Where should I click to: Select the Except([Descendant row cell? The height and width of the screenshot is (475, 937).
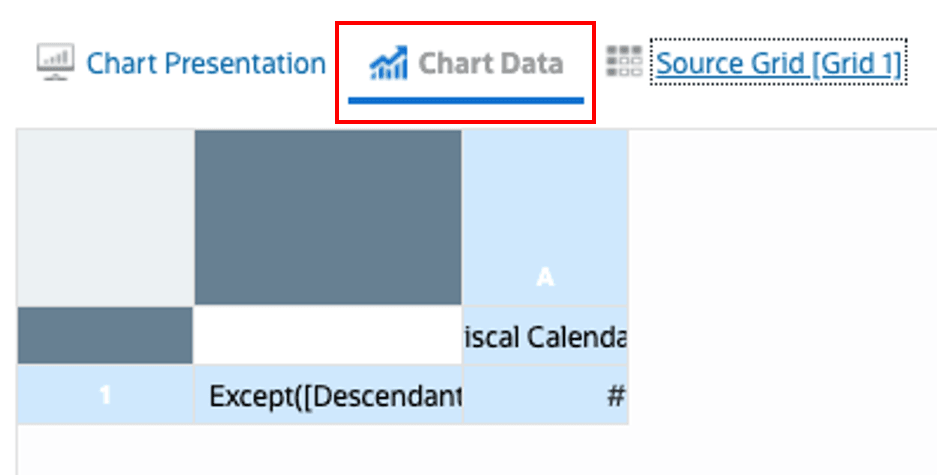[328, 396]
